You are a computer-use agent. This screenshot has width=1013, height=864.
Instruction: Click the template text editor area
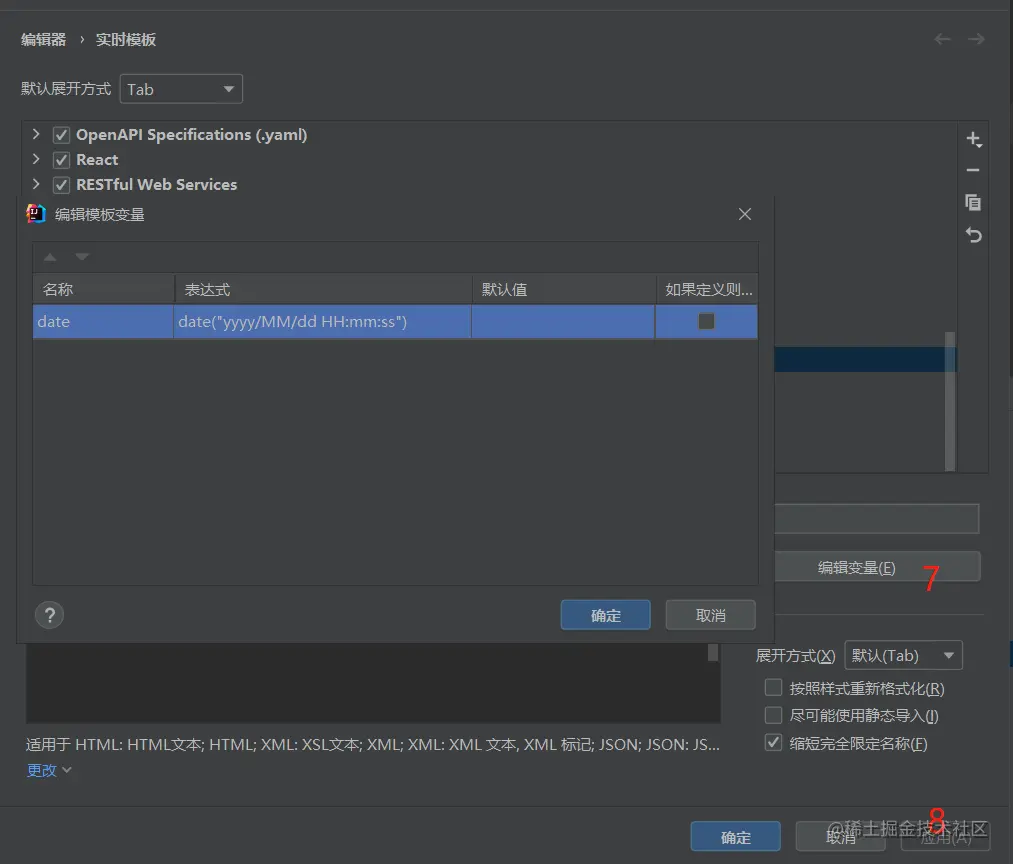click(373, 683)
